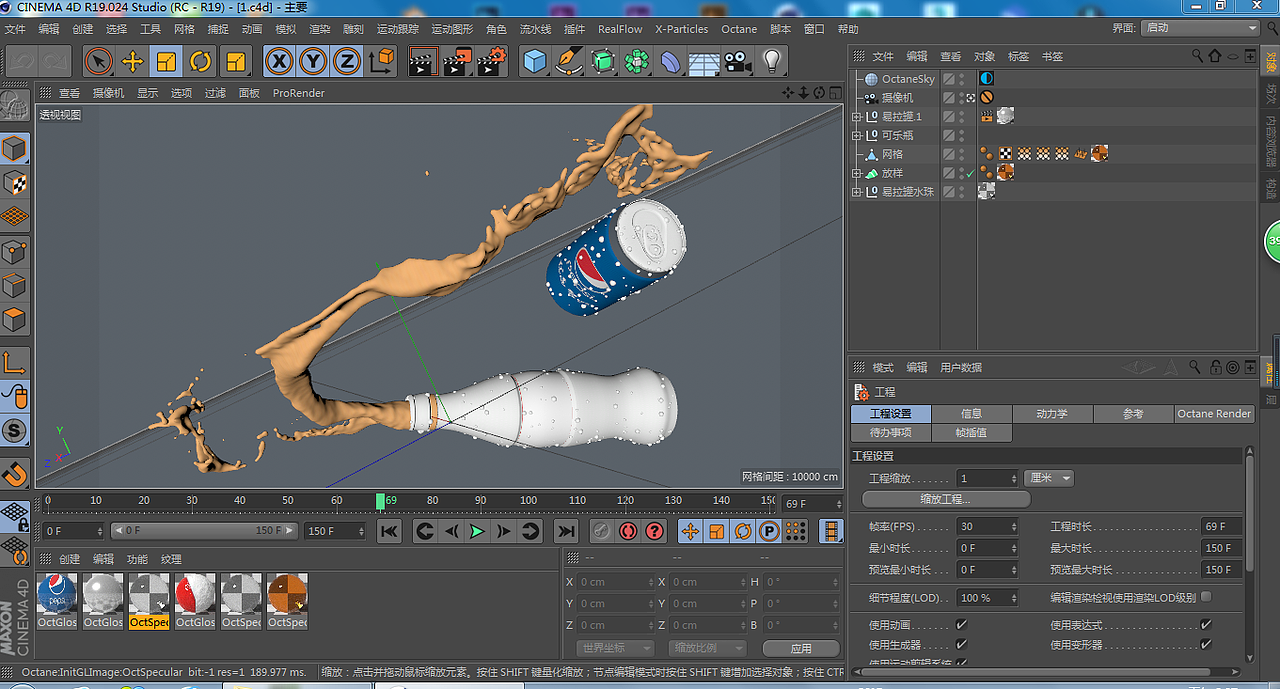
Task: Toggle Z axis lock
Action: pyautogui.click(x=347, y=62)
